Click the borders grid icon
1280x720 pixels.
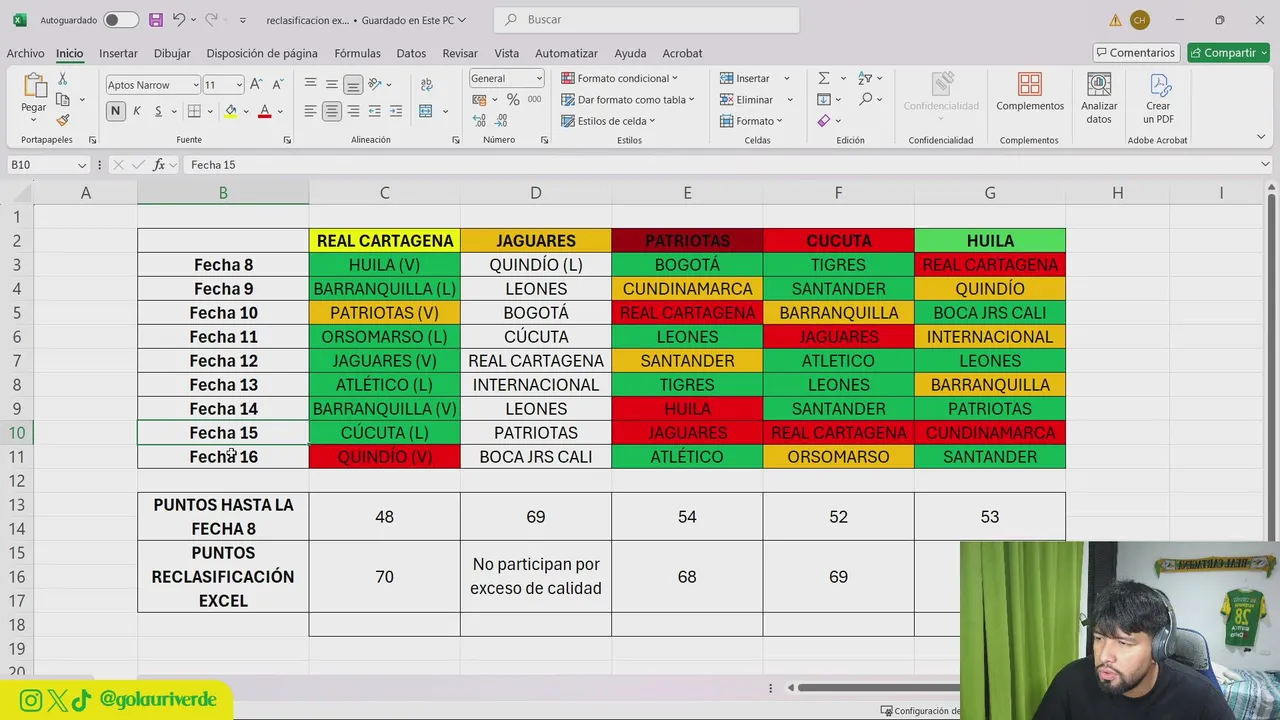click(194, 111)
